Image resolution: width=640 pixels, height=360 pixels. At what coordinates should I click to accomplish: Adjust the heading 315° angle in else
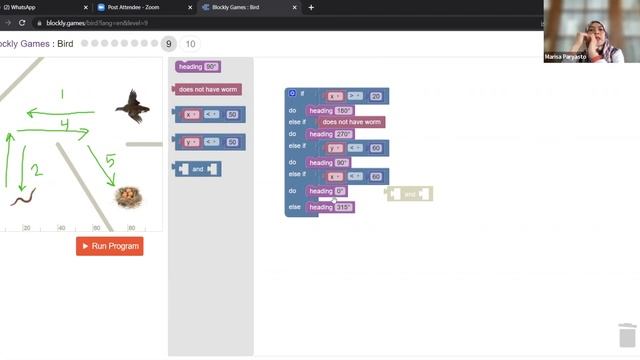[343, 207]
